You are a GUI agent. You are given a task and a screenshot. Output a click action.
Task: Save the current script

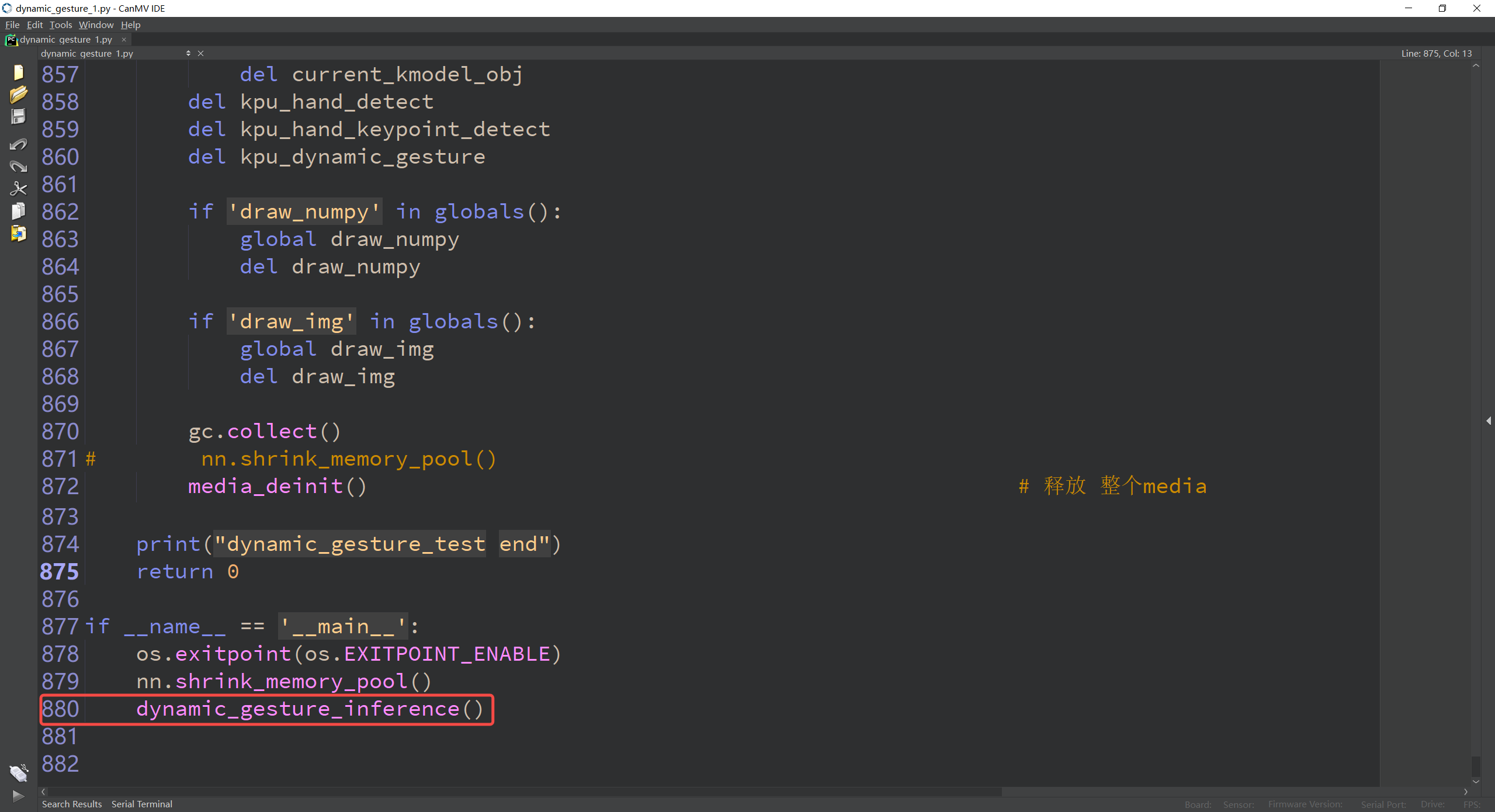(18, 116)
